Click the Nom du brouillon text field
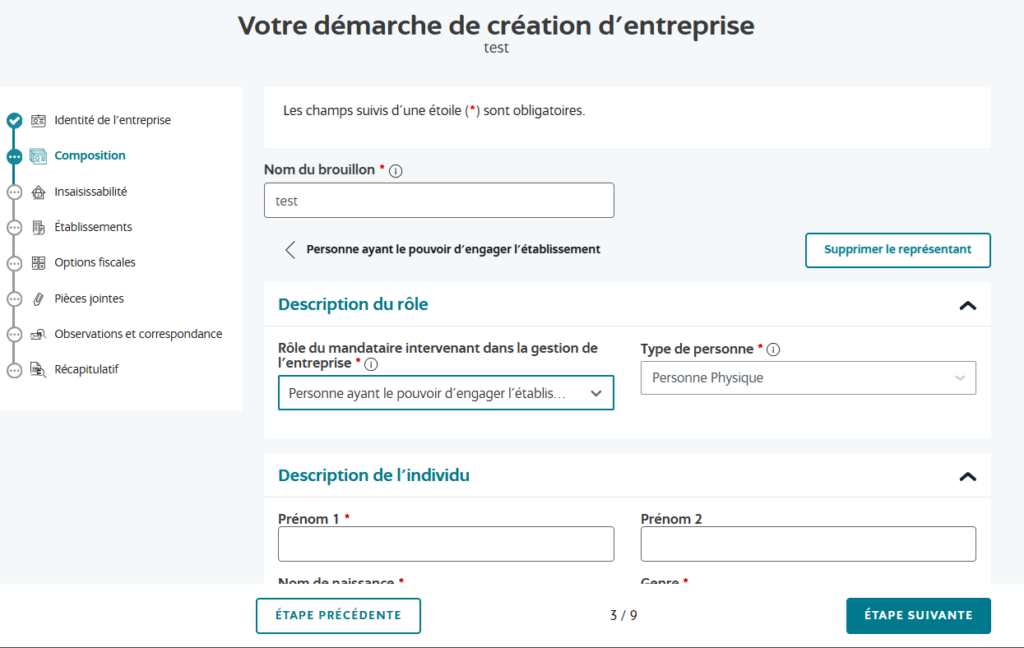This screenshot has width=1024, height=648. pyautogui.click(x=439, y=201)
